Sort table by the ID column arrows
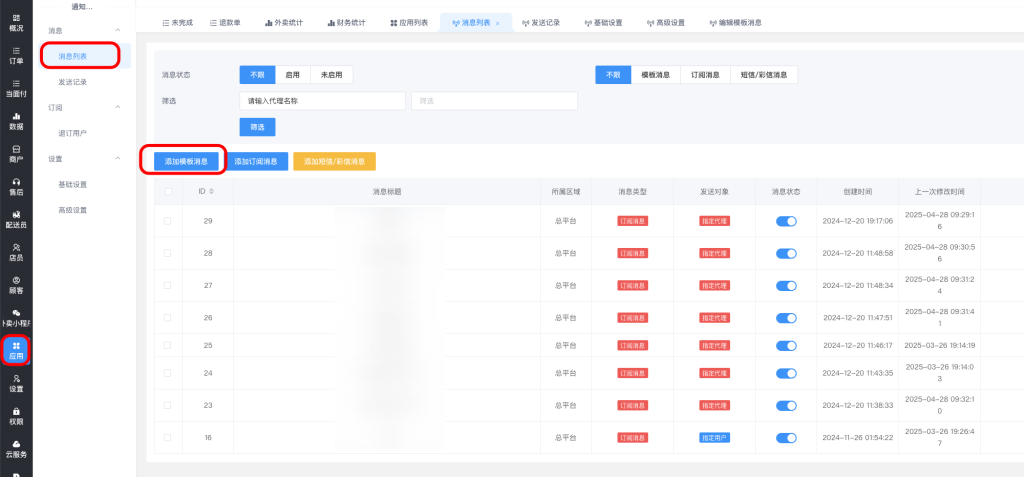 coord(211,191)
